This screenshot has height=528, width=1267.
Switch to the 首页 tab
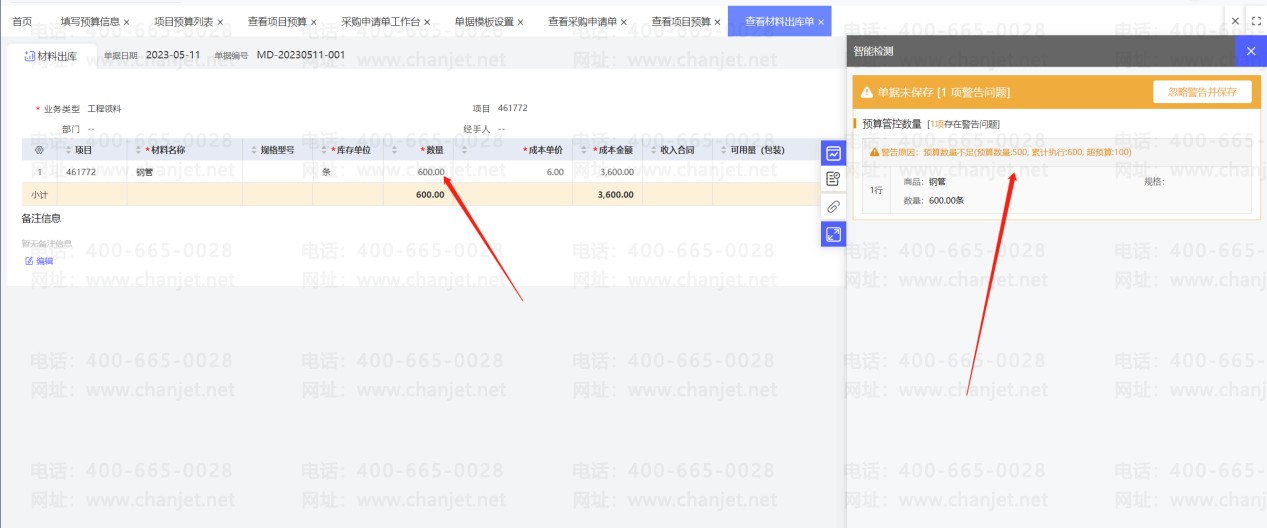pos(22,21)
